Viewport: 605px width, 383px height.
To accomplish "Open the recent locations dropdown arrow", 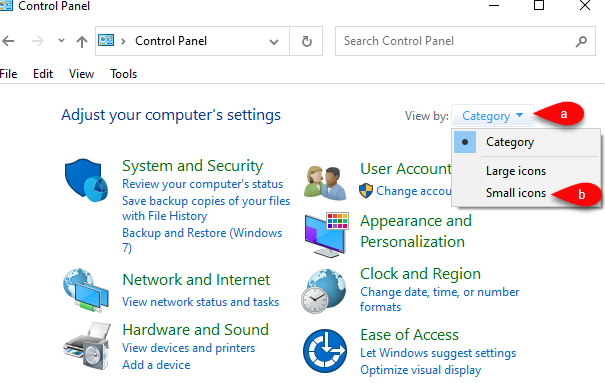I will pos(61,40).
